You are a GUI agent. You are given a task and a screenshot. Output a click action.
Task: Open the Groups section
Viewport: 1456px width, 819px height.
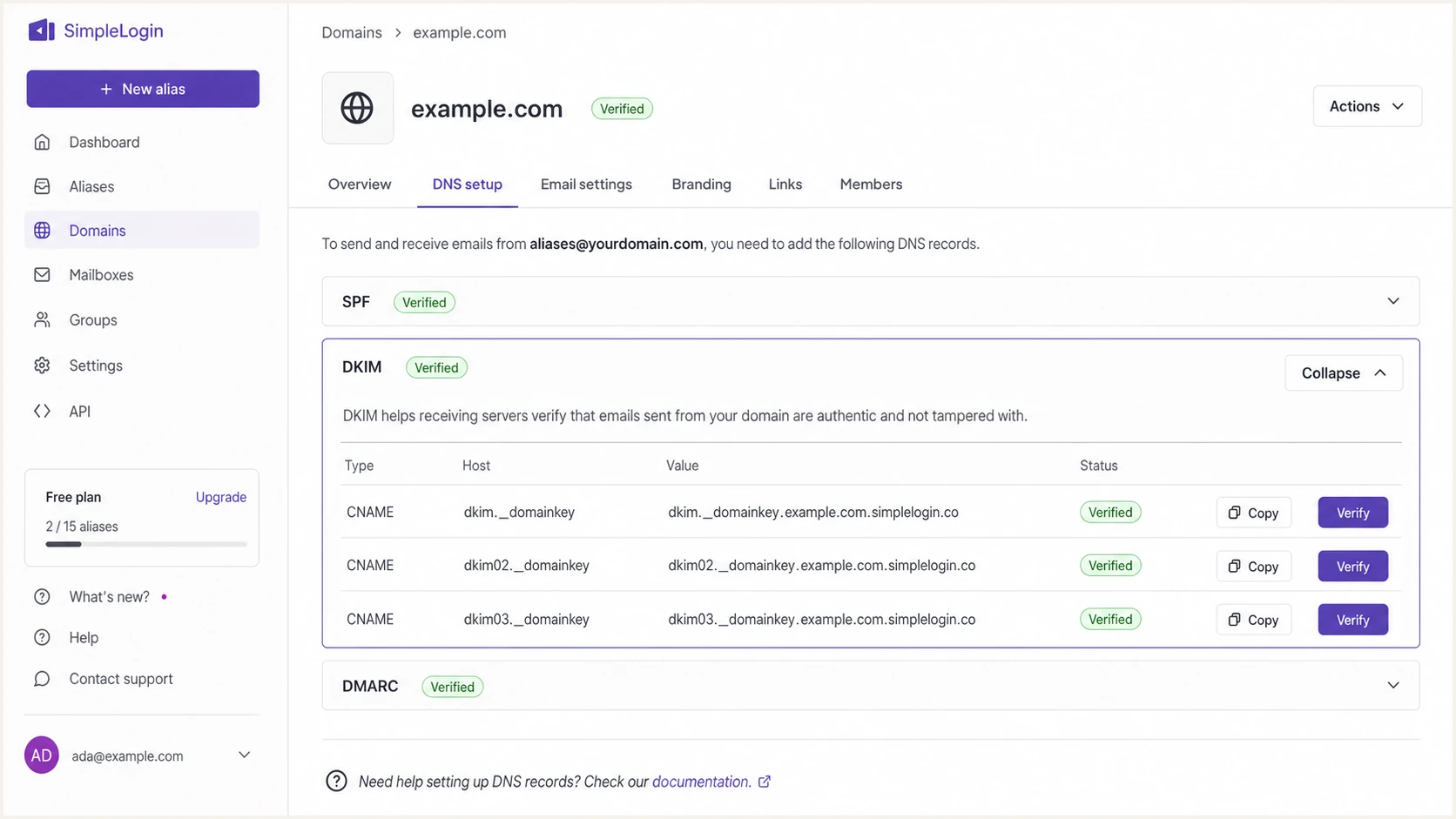(x=142, y=320)
